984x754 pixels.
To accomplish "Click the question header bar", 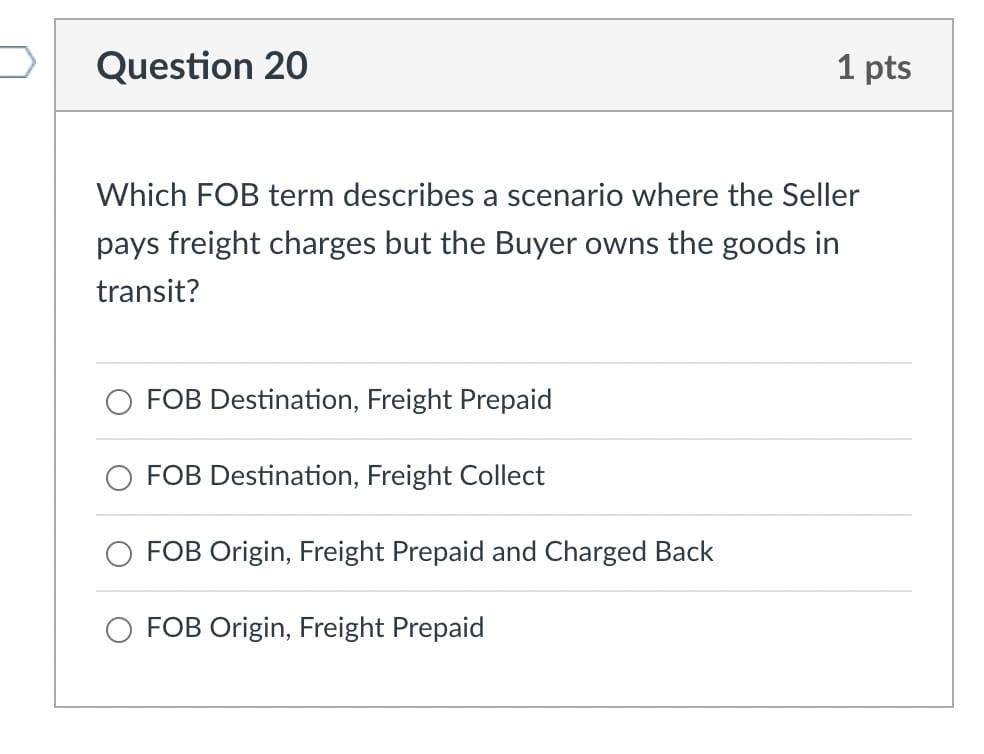I will tap(500, 66).
